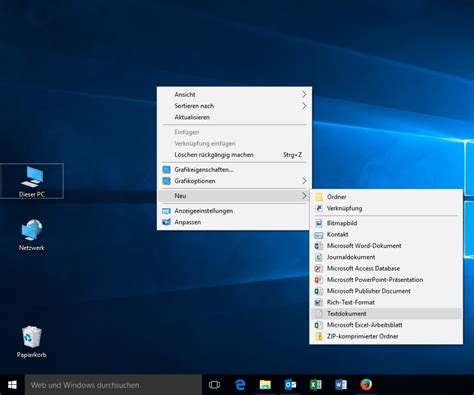Click the Word document icon in submenu
Viewport: 474px width, 395px height.
point(319,246)
